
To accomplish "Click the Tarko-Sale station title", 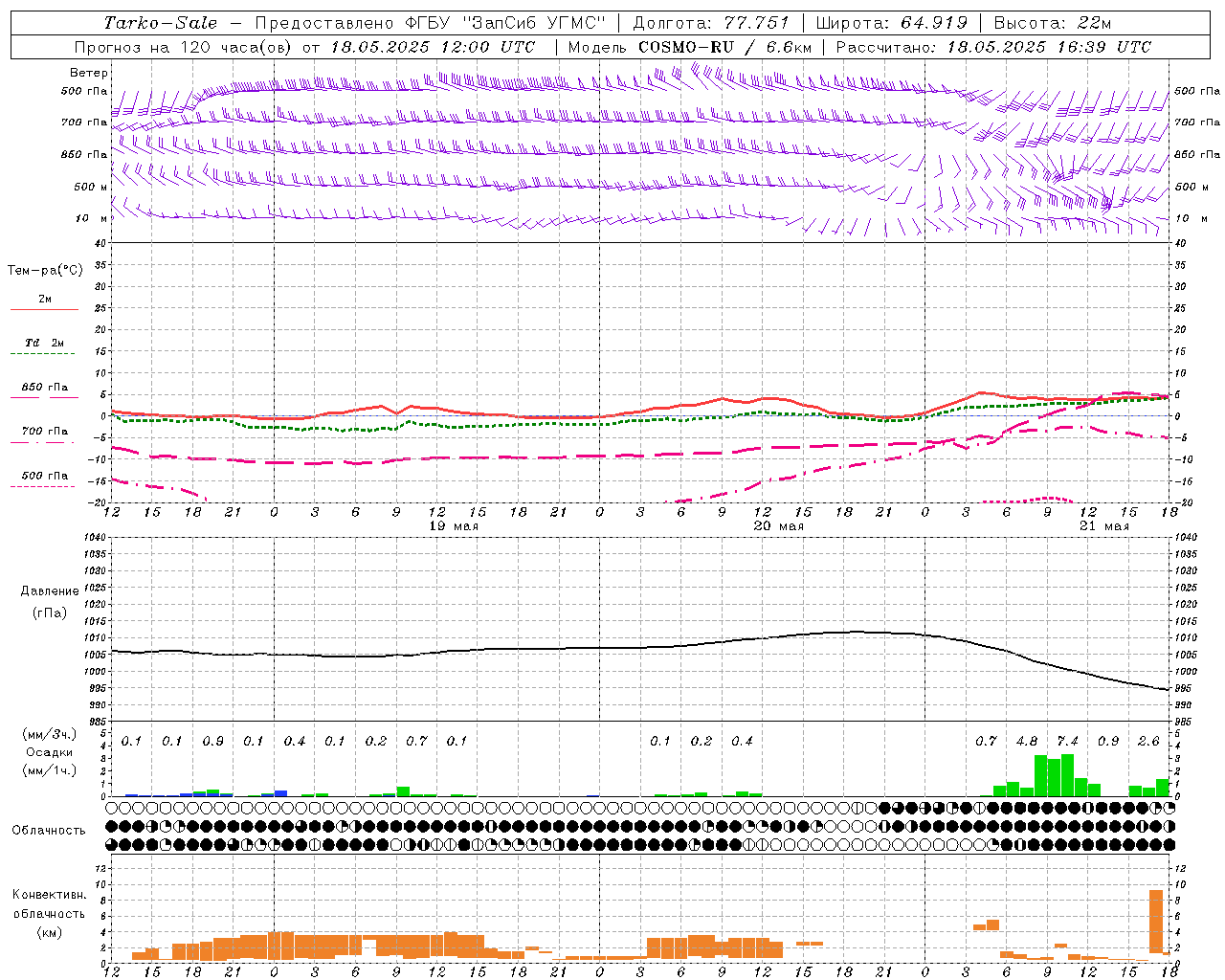I will point(161,23).
